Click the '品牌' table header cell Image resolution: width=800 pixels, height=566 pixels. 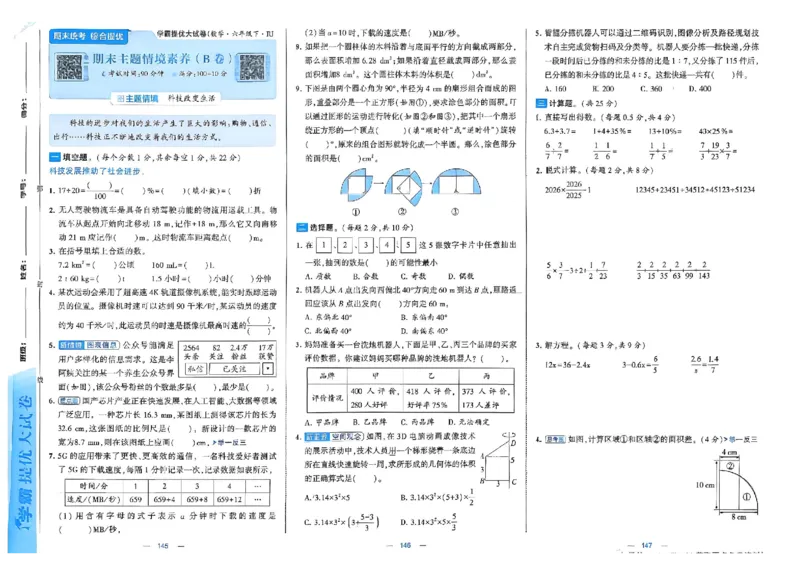pyautogui.click(x=327, y=376)
